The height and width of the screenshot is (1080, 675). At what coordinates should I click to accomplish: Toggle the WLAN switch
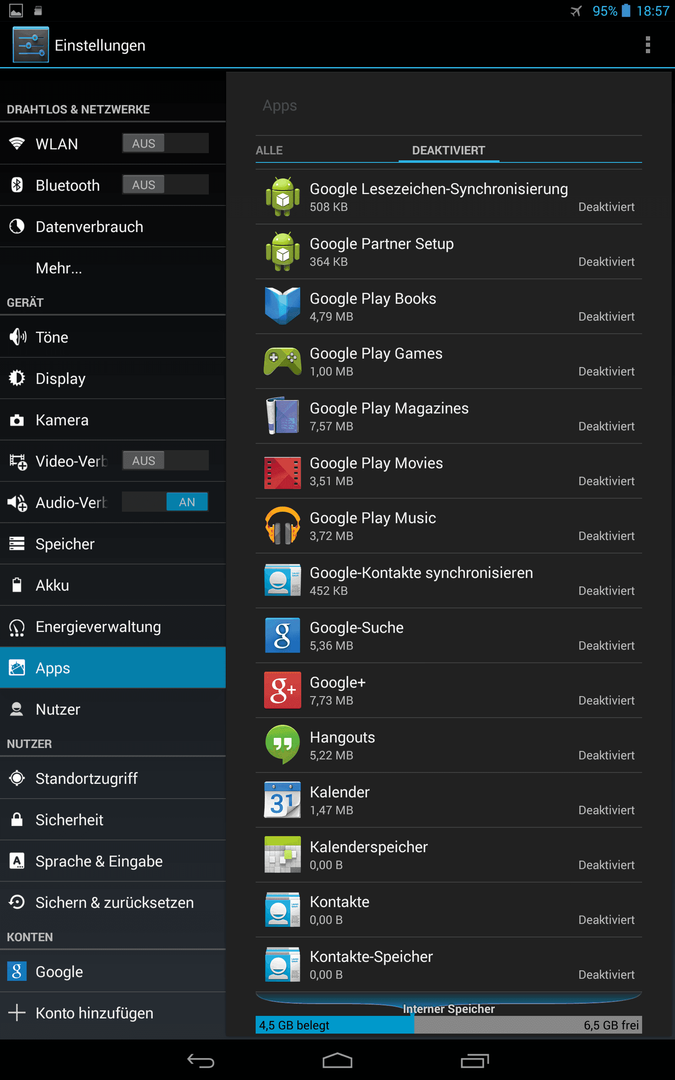coord(165,143)
